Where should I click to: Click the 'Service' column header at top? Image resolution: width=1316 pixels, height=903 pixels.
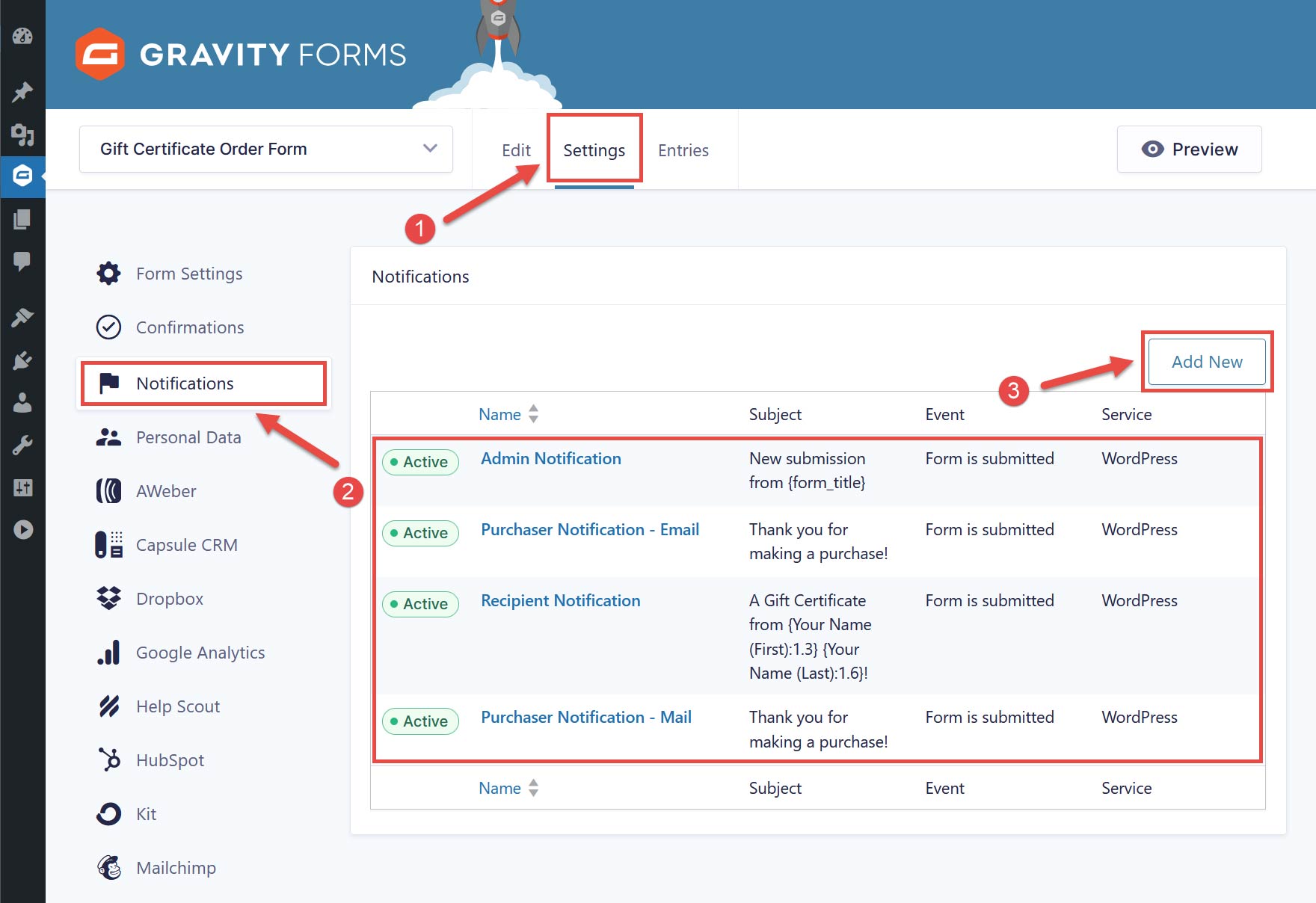click(x=1127, y=414)
